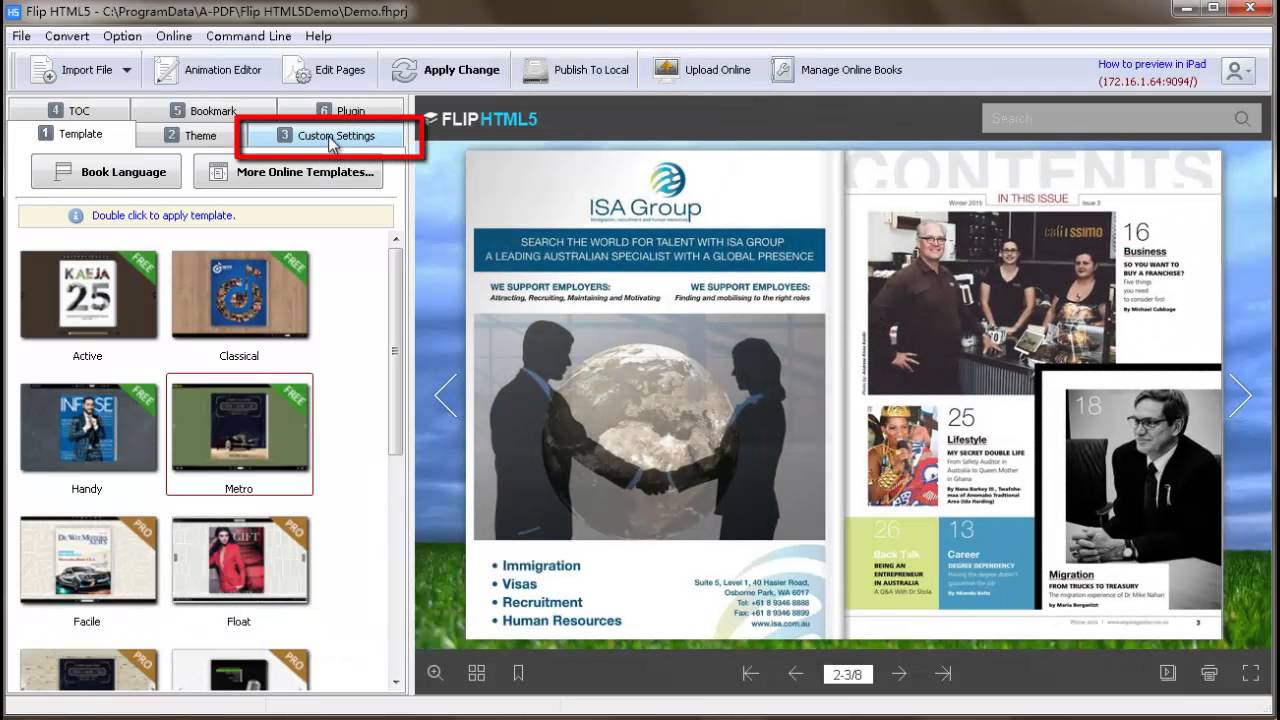Go to next page in bottom bar
Image resolution: width=1280 pixels, height=720 pixels.
point(899,674)
